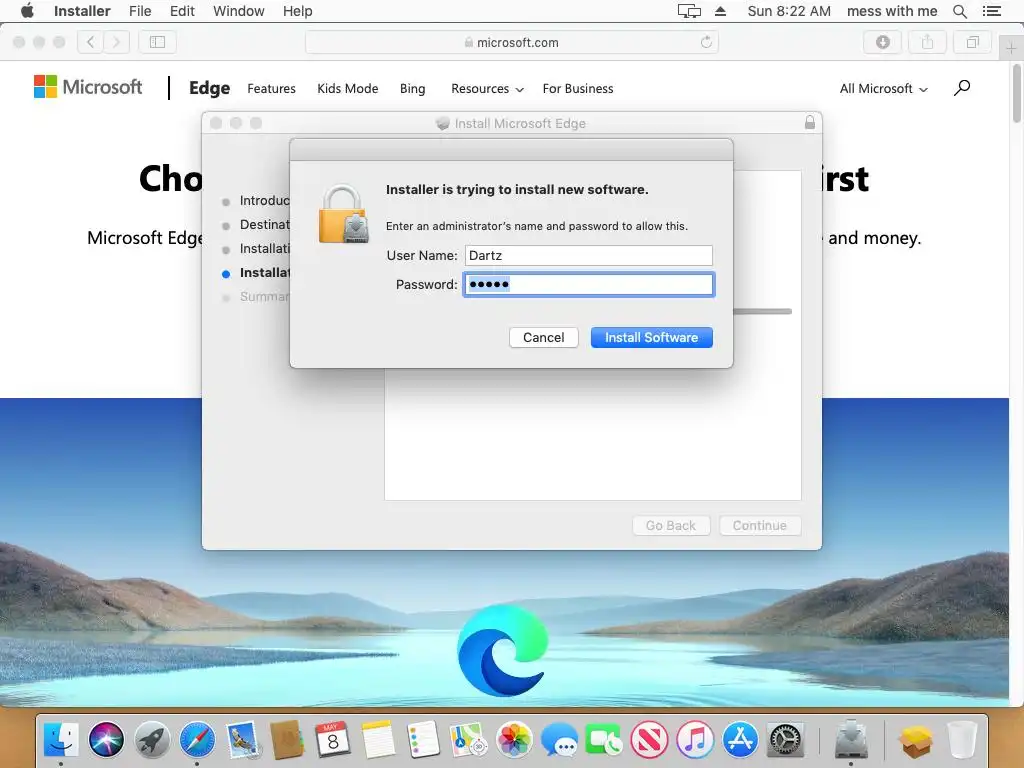Viewport: 1024px width, 768px height.
Task: Open the Kids Mode link
Action: tap(347, 89)
